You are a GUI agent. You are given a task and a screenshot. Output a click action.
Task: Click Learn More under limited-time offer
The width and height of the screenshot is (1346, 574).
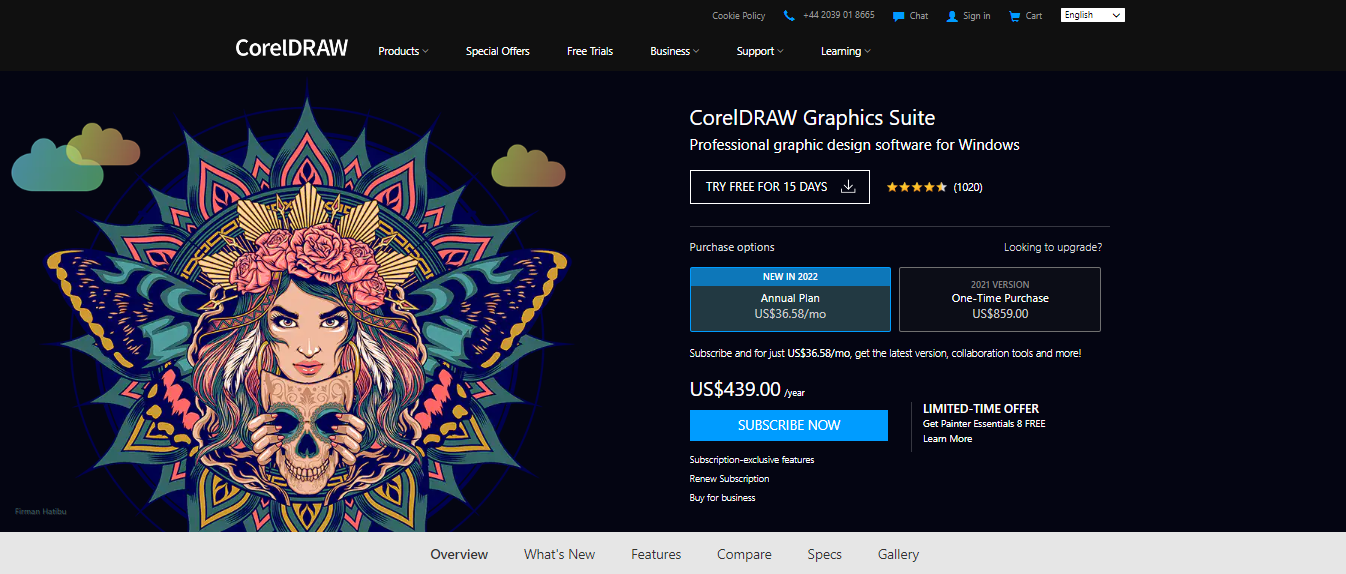point(947,439)
